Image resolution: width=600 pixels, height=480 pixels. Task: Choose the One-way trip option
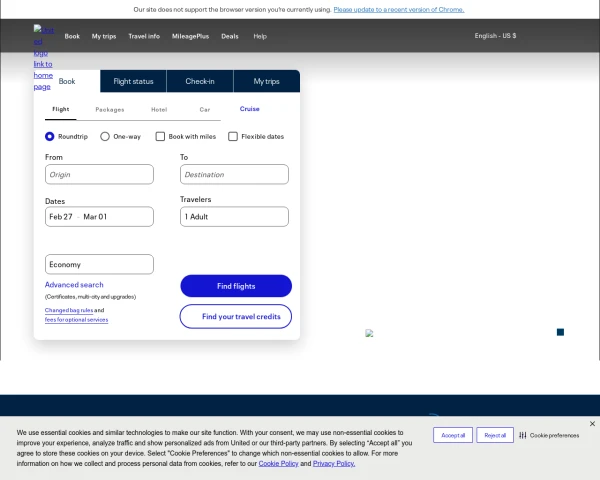pyautogui.click(x=105, y=136)
